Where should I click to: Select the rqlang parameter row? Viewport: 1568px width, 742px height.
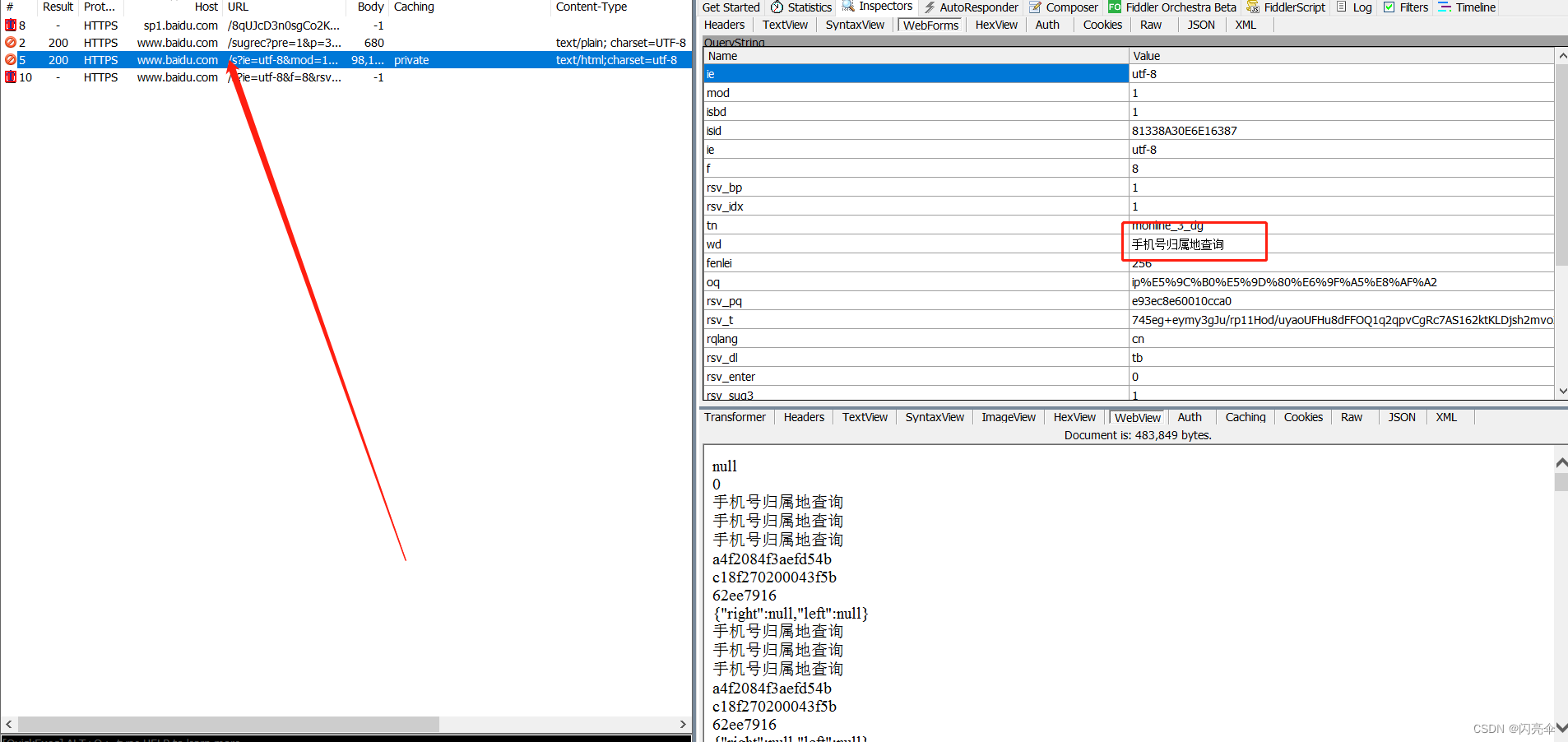1129,339
